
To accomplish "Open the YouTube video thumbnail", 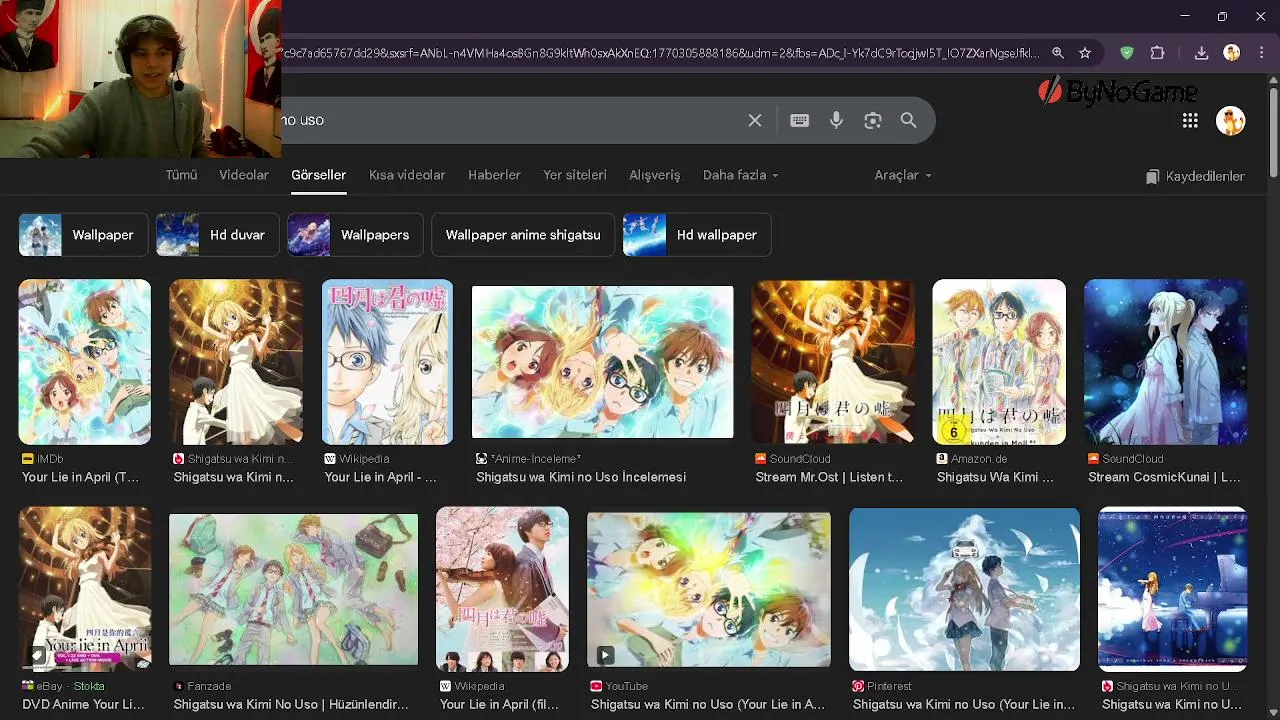I will point(709,589).
